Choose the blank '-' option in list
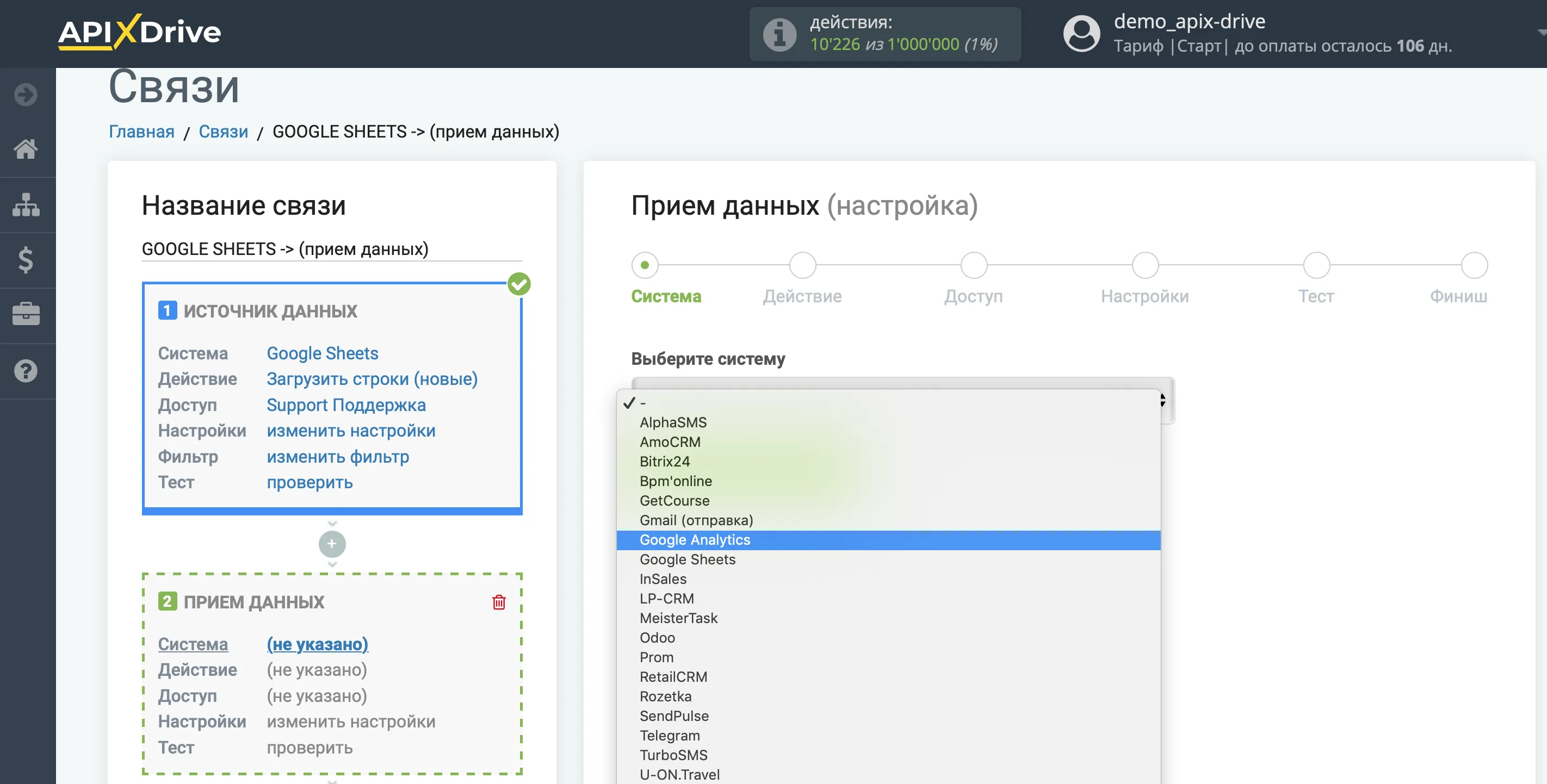The image size is (1547, 784). (x=888, y=403)
